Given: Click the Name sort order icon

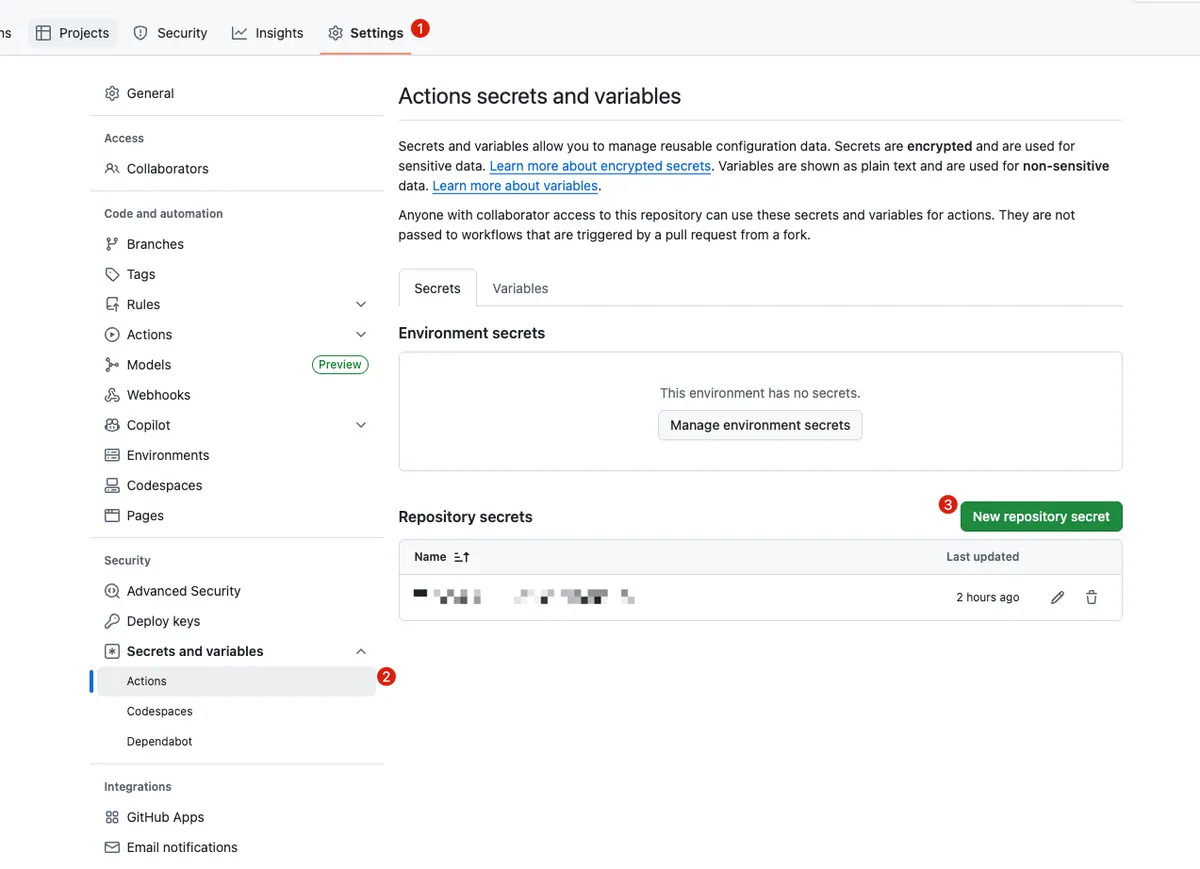Looking at the screenshot, I should (x=461, y=557).
